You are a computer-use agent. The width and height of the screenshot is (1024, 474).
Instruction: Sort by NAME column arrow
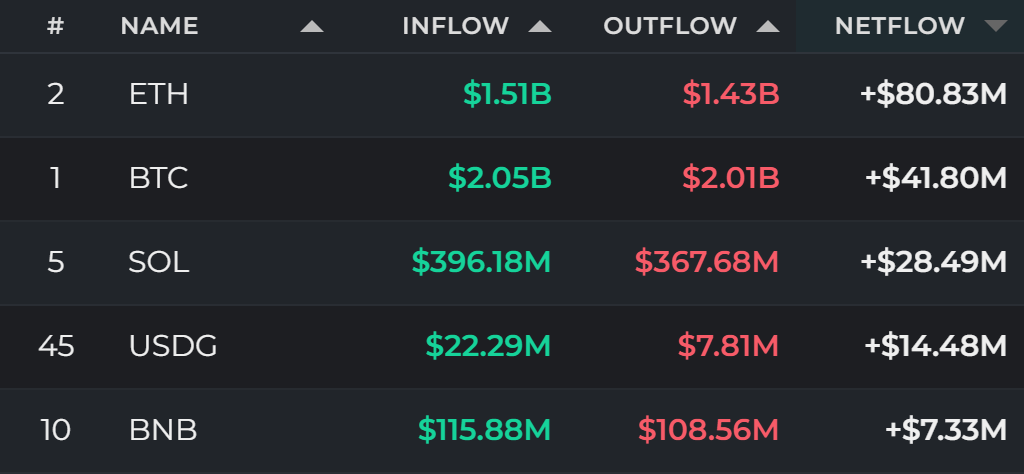[x=312, y=27]
